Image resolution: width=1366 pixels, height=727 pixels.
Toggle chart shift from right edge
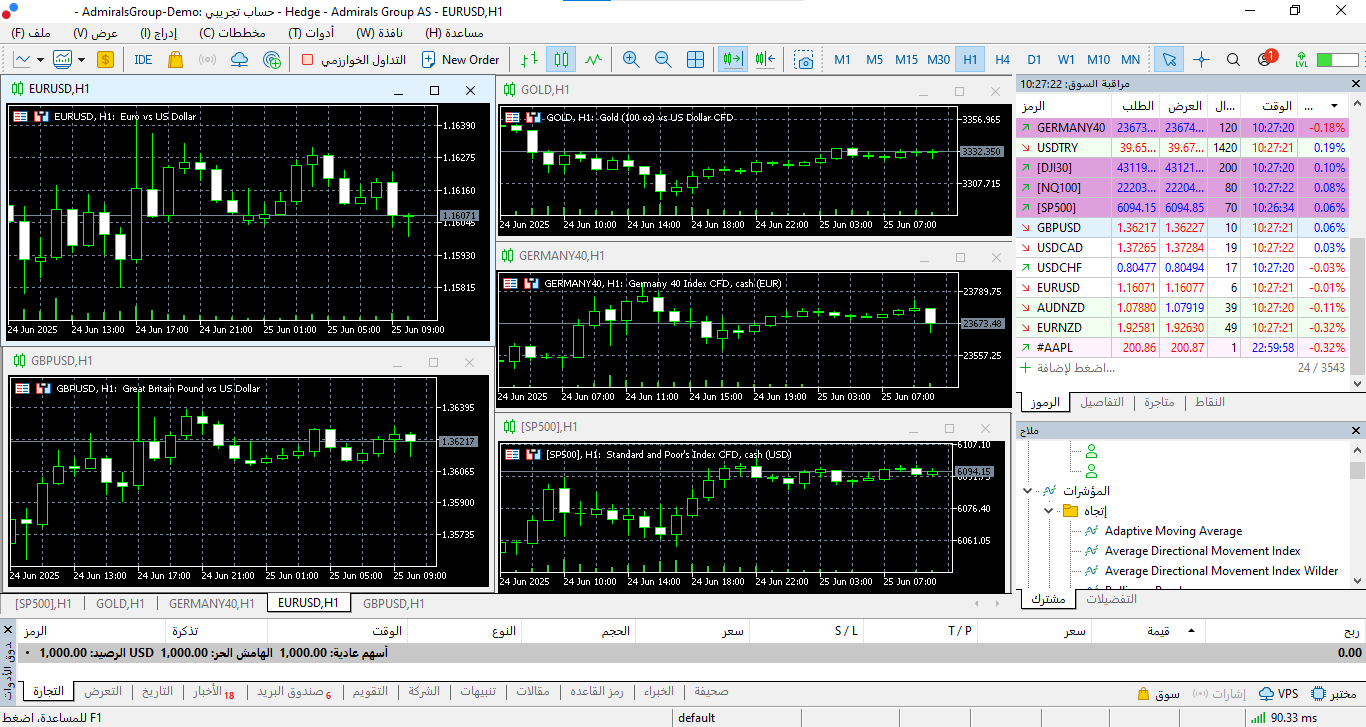click(766, 60)
